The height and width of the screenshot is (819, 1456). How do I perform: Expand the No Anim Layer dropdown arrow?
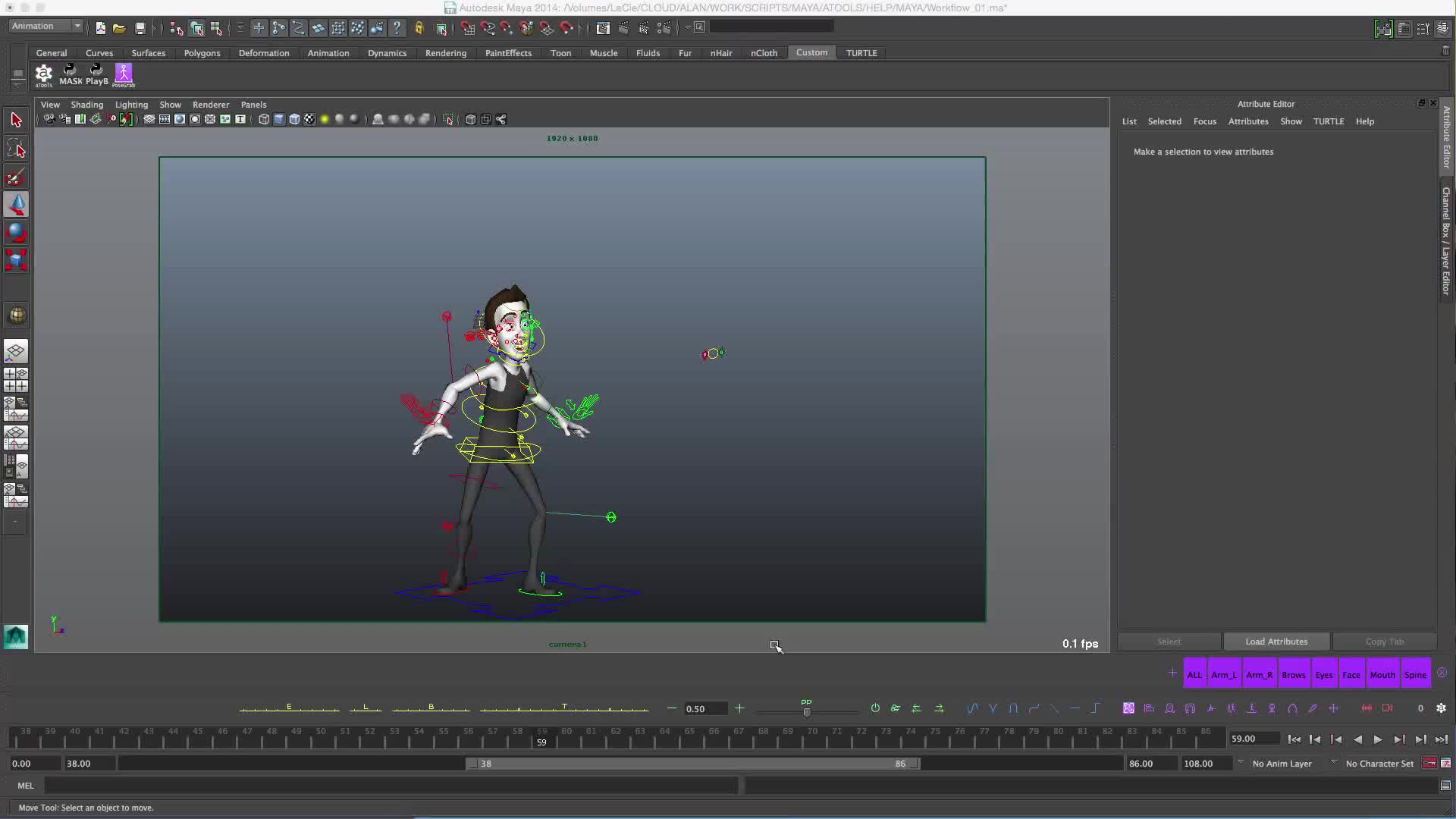coord(1241,762)
